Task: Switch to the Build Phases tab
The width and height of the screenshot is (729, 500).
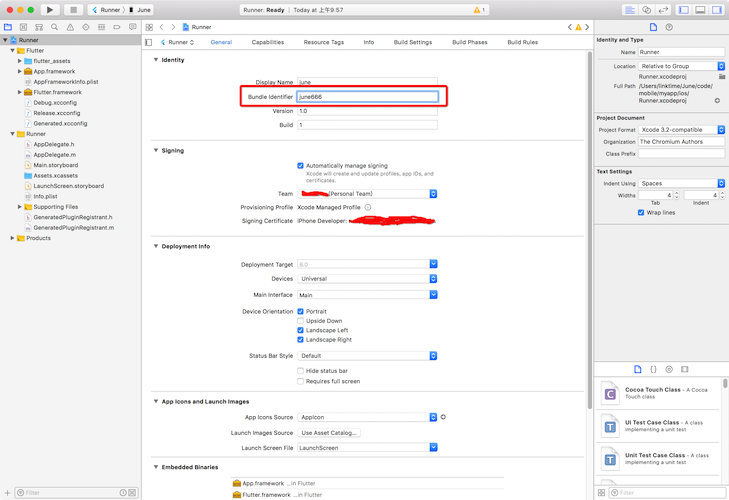Action: pos(470,42)
